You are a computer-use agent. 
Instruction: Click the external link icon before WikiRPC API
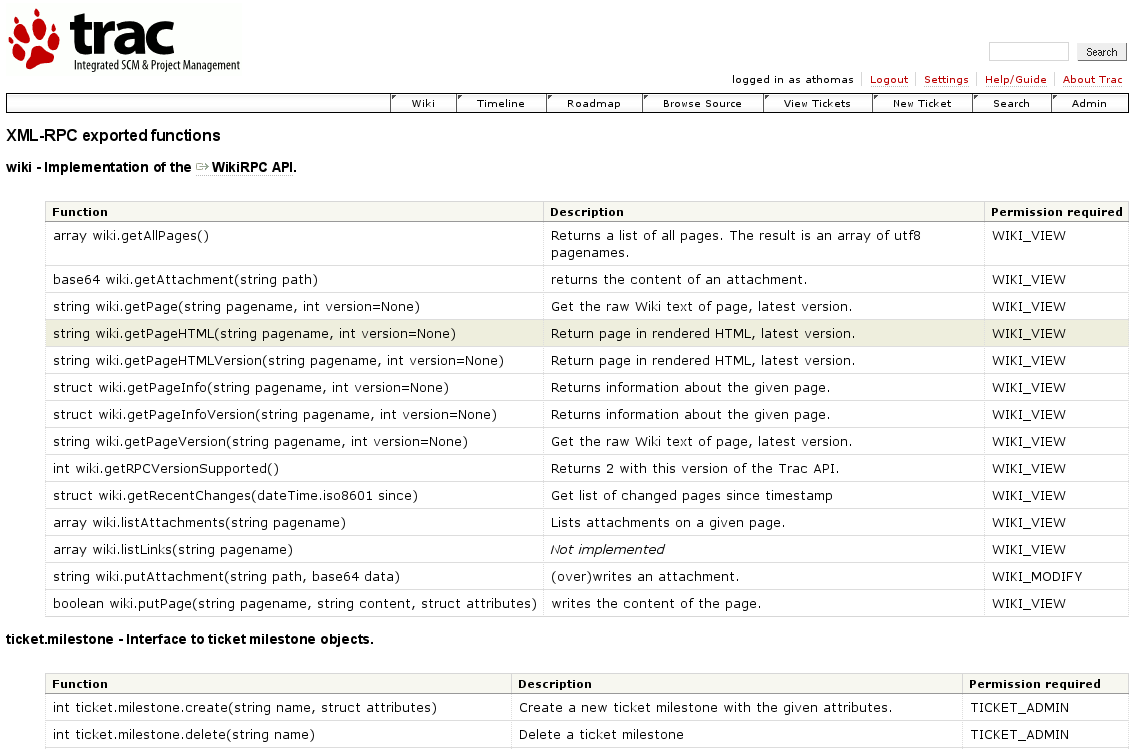click(202, 167)
